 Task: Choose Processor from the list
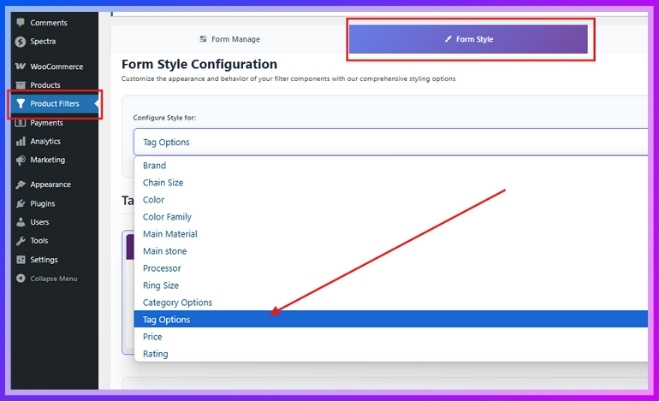(x=391, y=268)
